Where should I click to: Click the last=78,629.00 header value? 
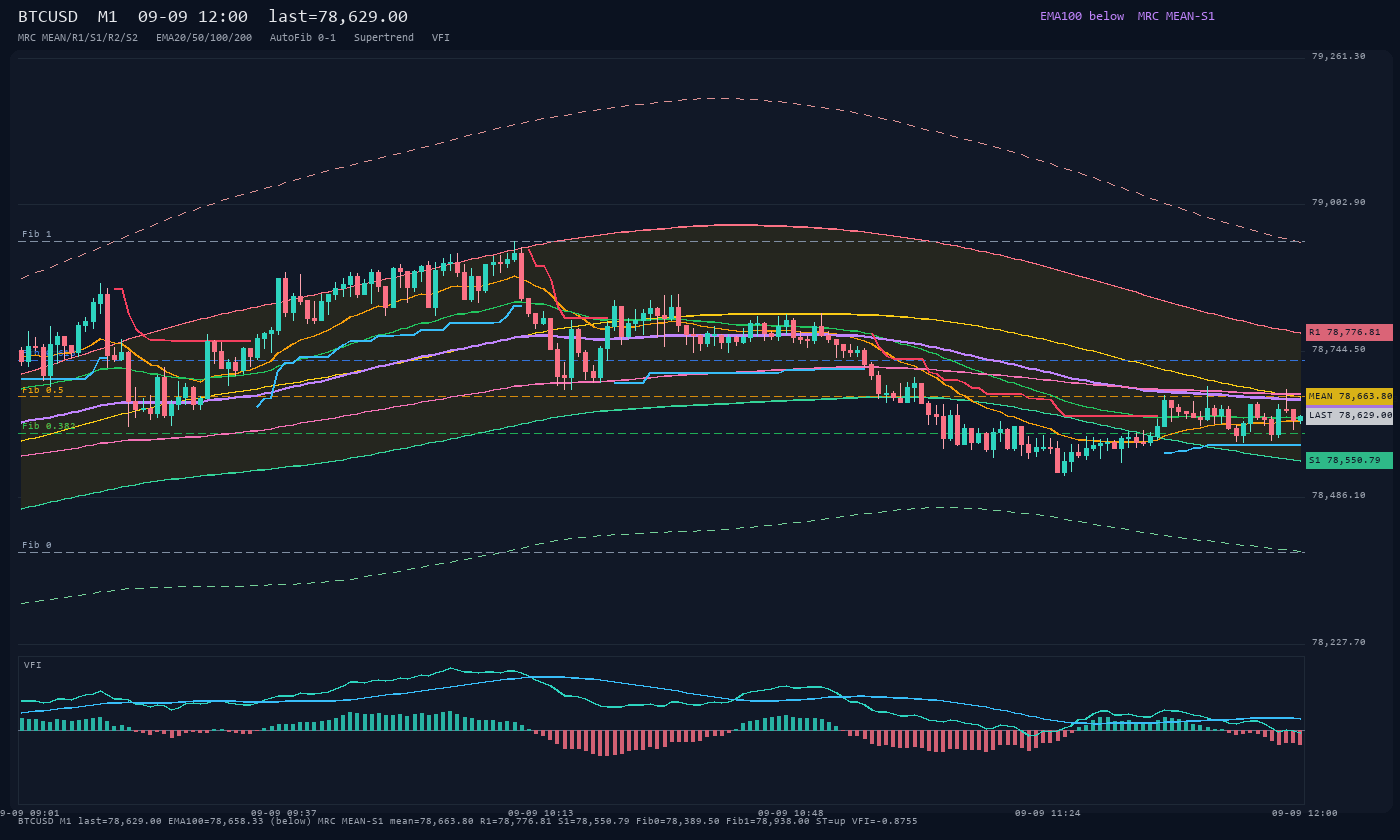click(x=338, y=16)
